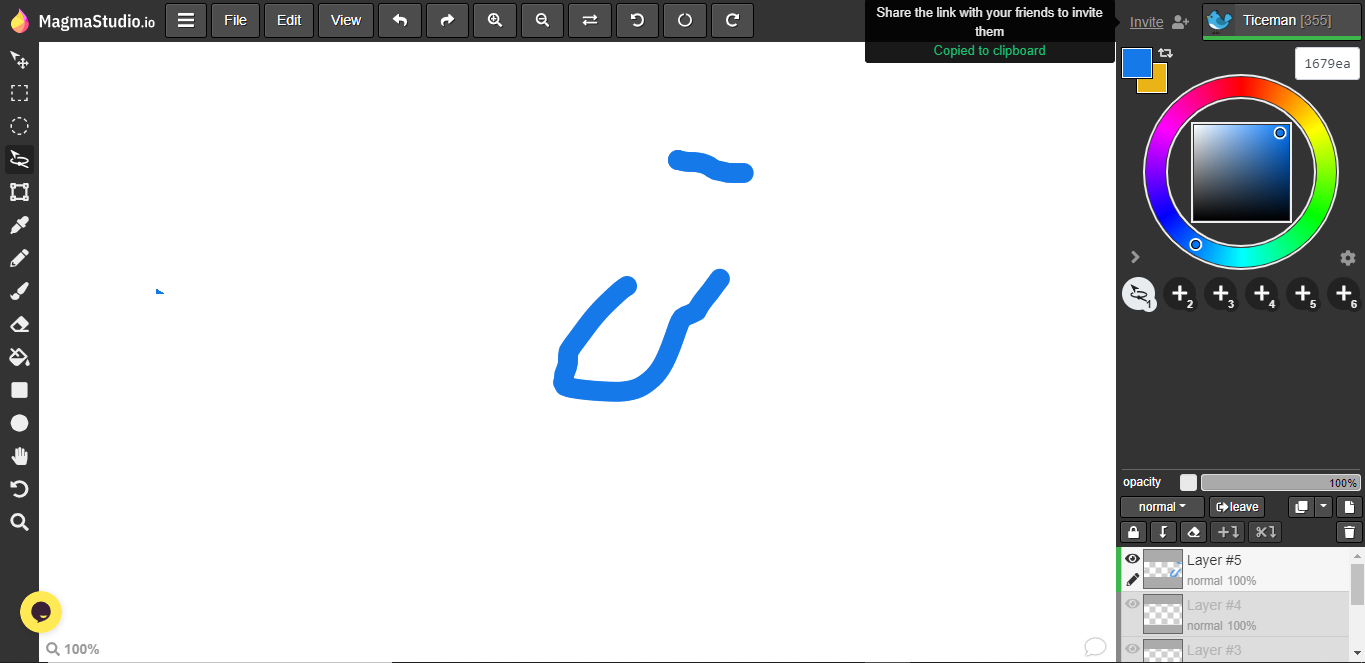Open the hamburger main menu
Screen dimensions: 1365x663
coord(186,20)
